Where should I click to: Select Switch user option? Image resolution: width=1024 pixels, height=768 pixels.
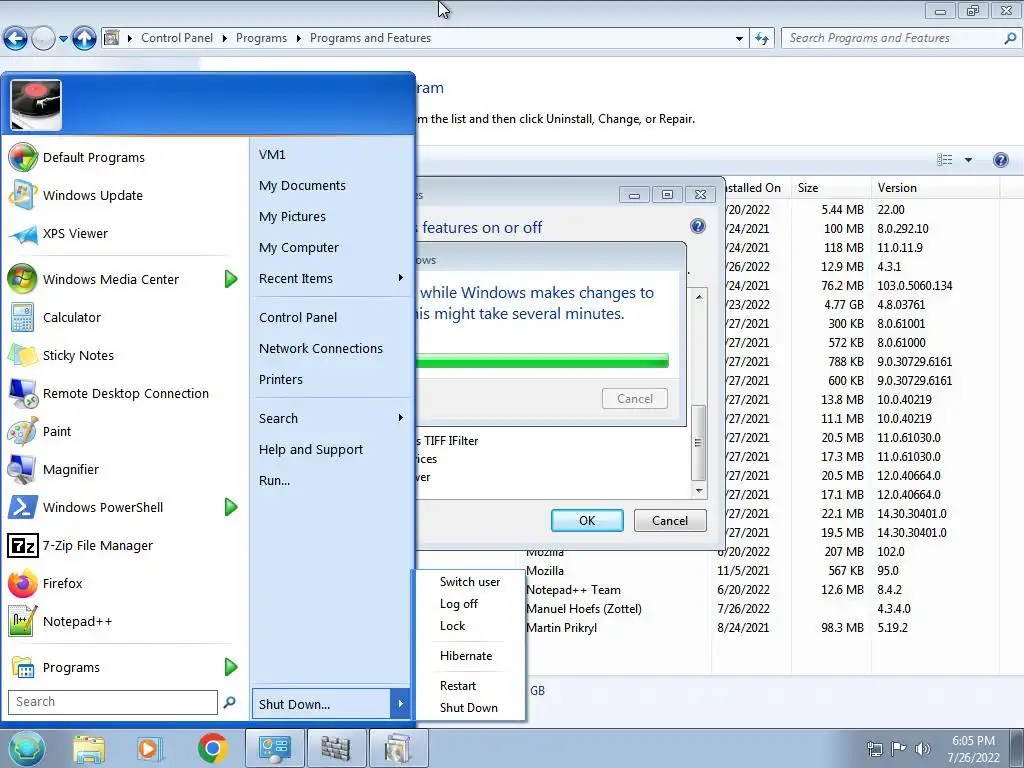click(x=470, y=582)
